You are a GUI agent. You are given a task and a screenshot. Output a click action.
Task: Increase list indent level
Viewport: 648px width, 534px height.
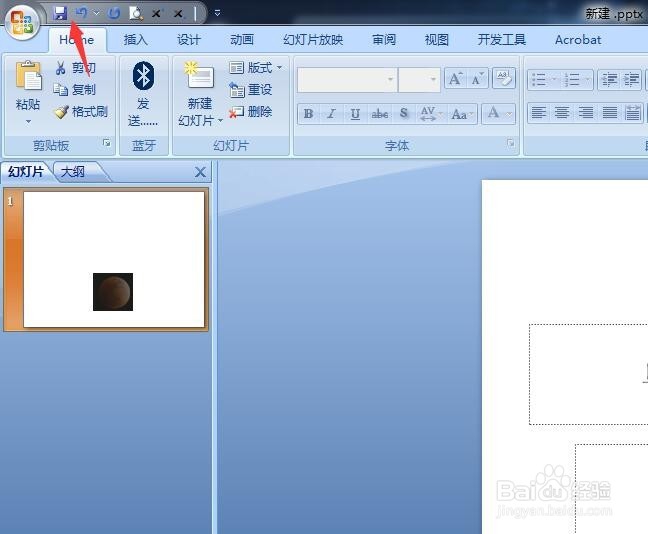coord(631,79)
